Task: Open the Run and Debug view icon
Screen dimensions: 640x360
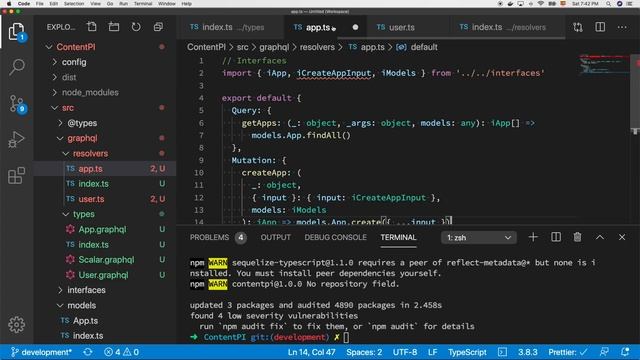Action: pos(16,139)
